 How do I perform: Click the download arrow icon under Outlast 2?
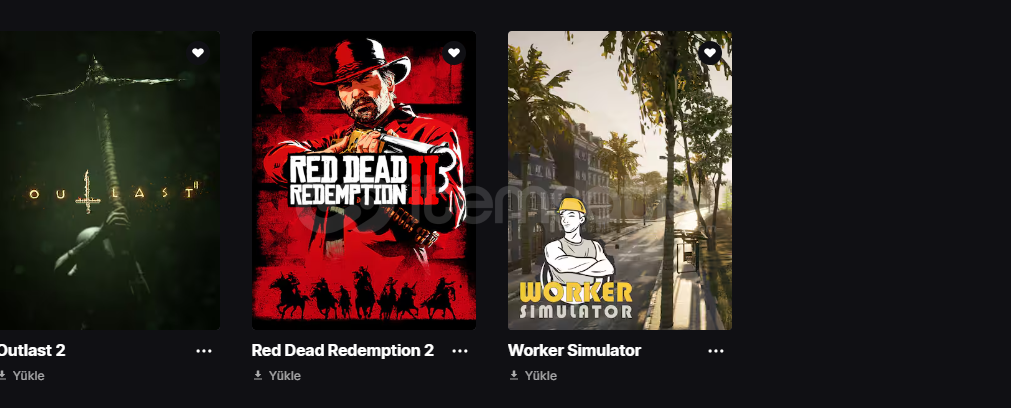click(3, 375)
